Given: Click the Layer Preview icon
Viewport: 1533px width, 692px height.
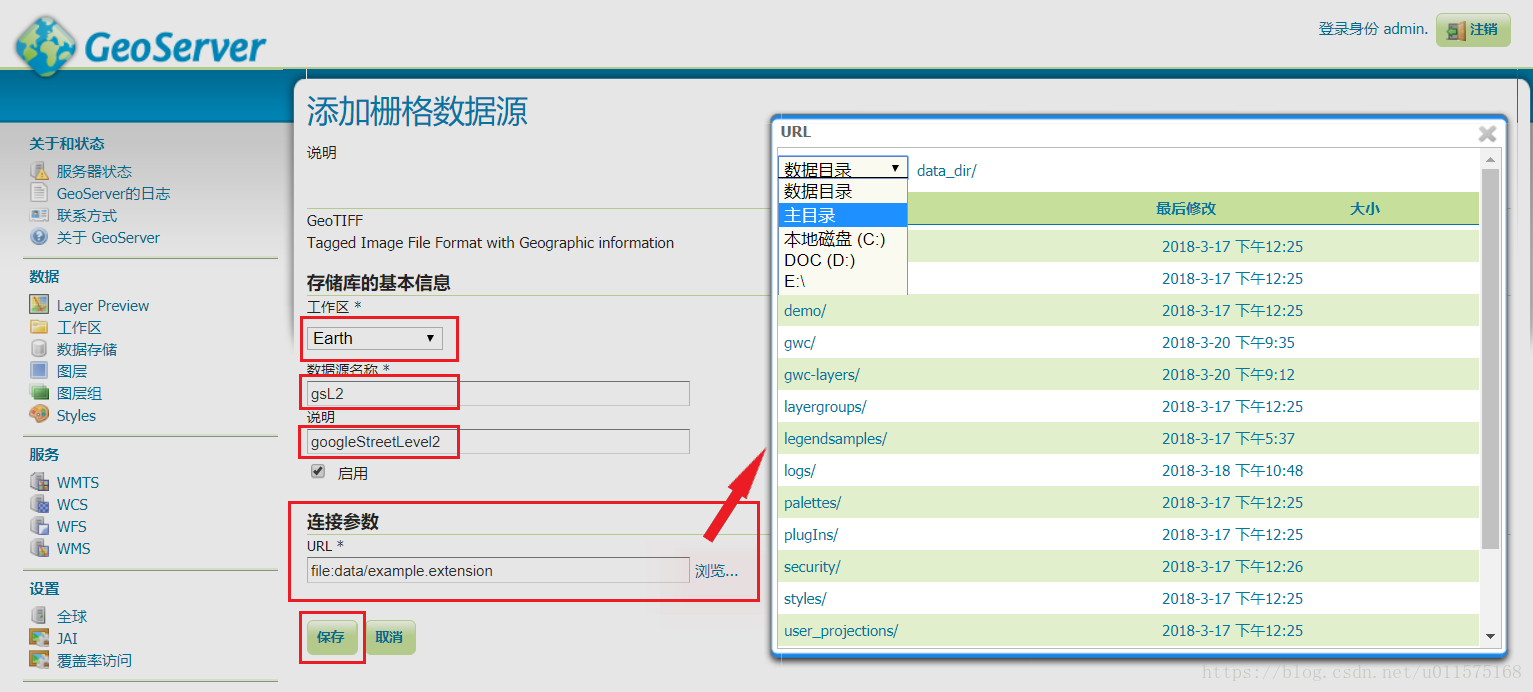Looking at the screenshot, I should coord(39,305).
